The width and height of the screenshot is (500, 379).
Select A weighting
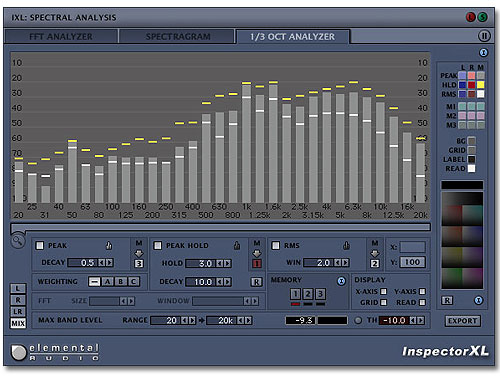pos(107,282)
